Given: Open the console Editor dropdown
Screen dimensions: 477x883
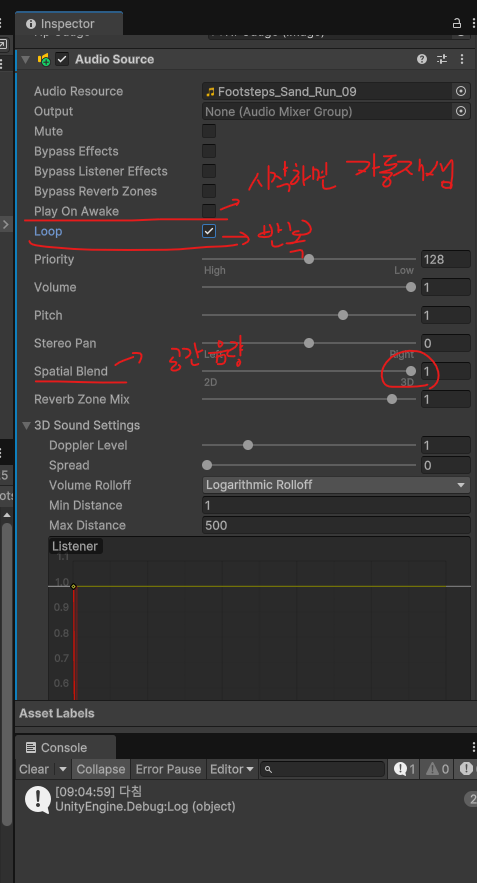Looking at the screenshot, I should (x=231, y=769).
